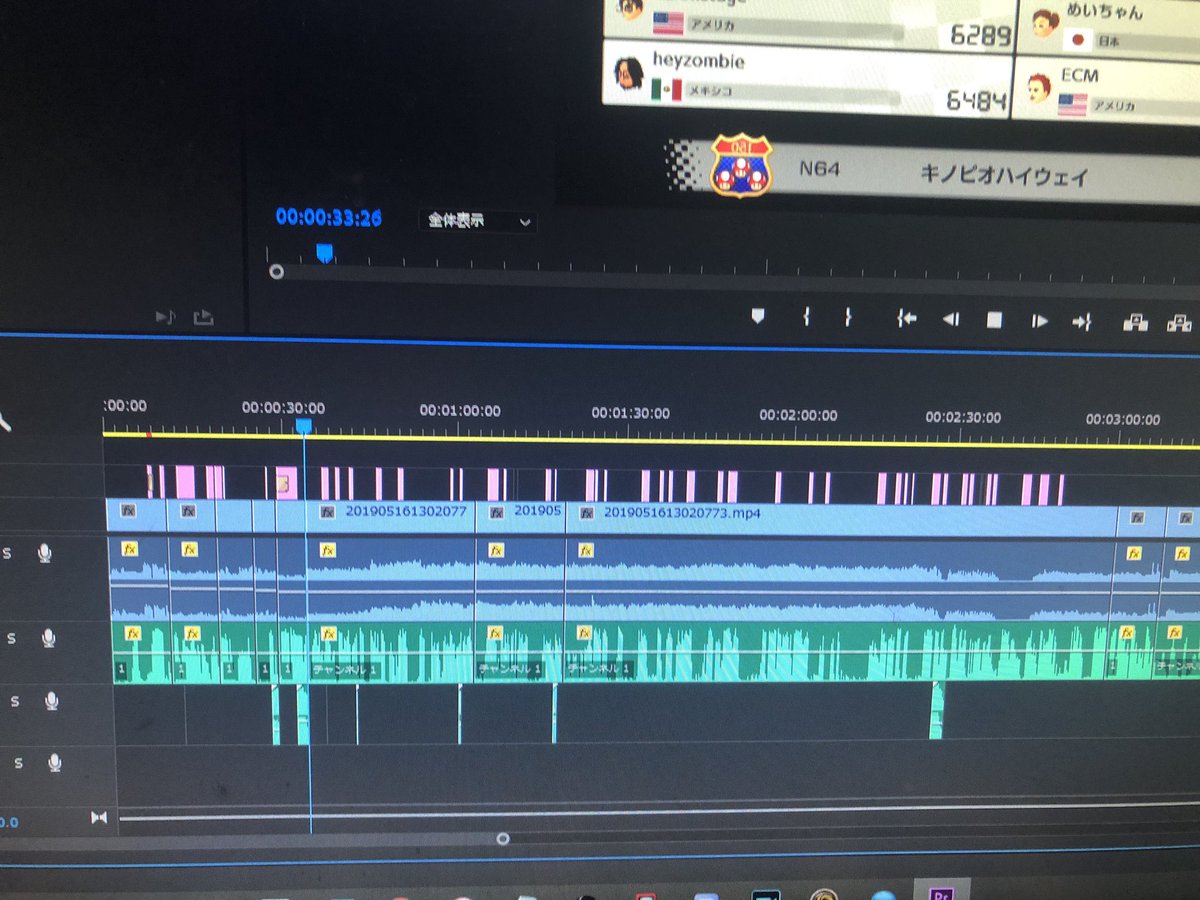Viewport: 1200px width, 900px height.
Task: Stop playback with the square button
Action: 994,320
